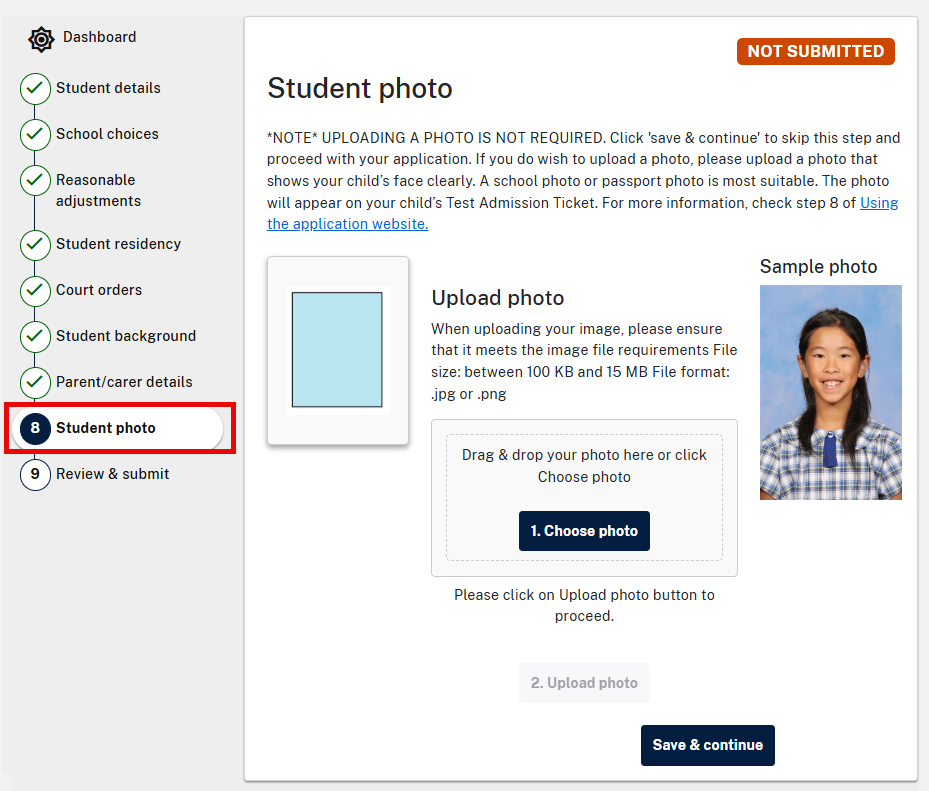Click the School choices checkmark icon

pos(35,134)
